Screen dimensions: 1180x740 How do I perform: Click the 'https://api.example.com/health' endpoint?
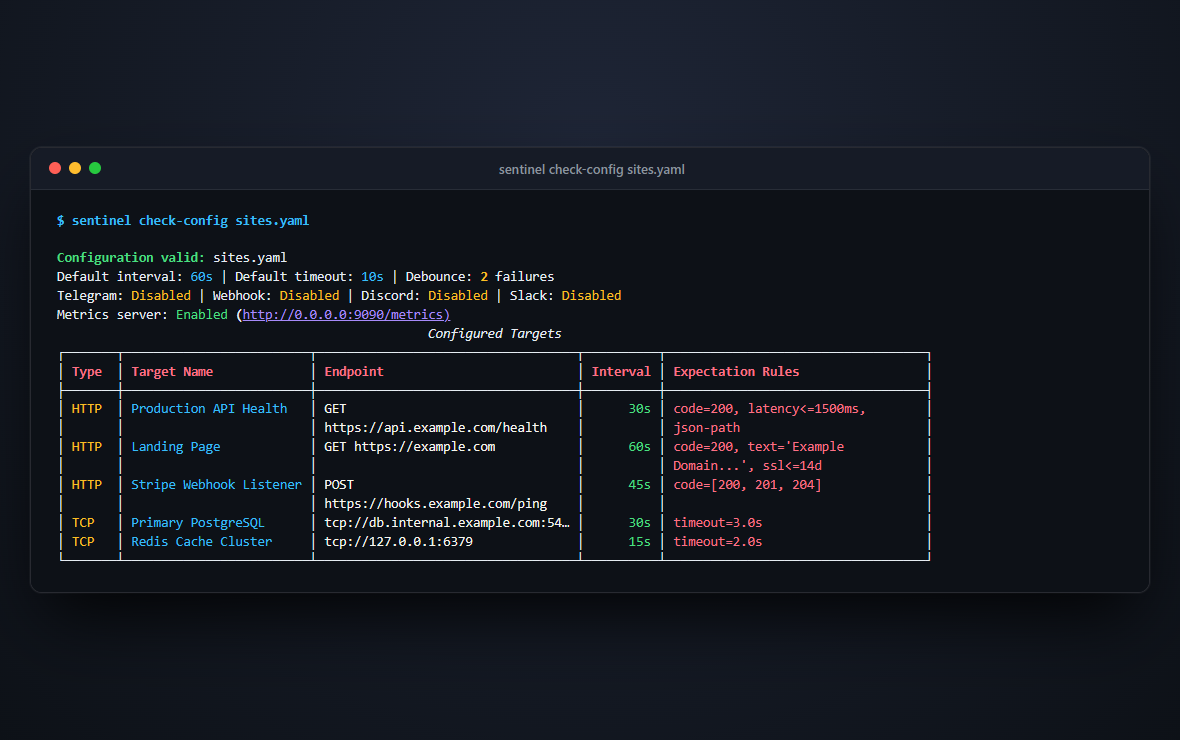click(436, 428)
